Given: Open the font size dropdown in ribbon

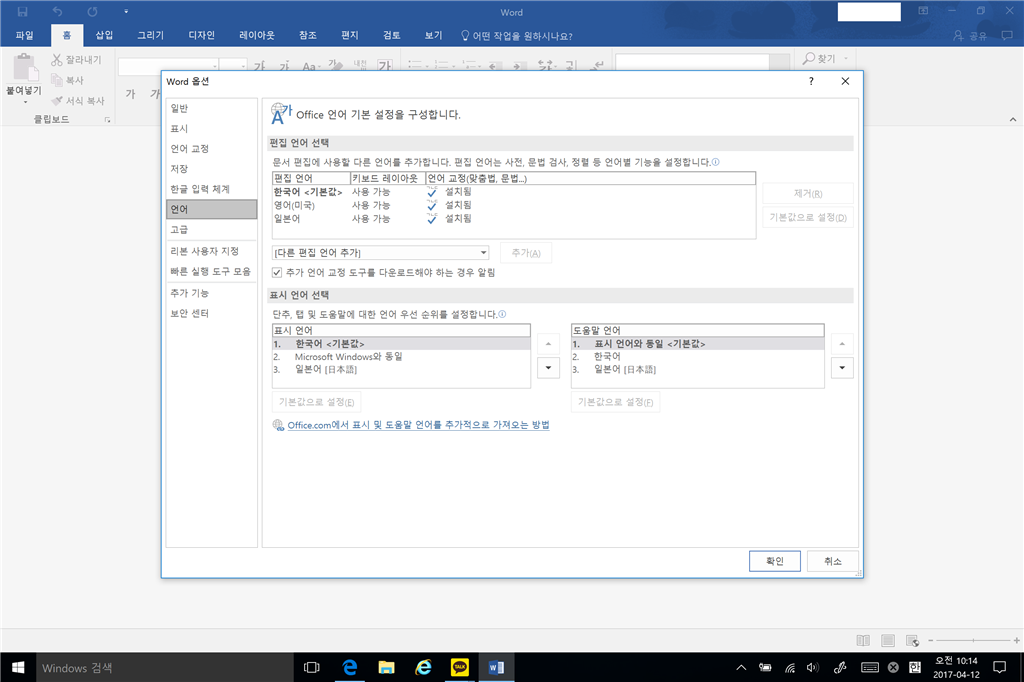Looking at the screenshot, I should pos(243,66).
